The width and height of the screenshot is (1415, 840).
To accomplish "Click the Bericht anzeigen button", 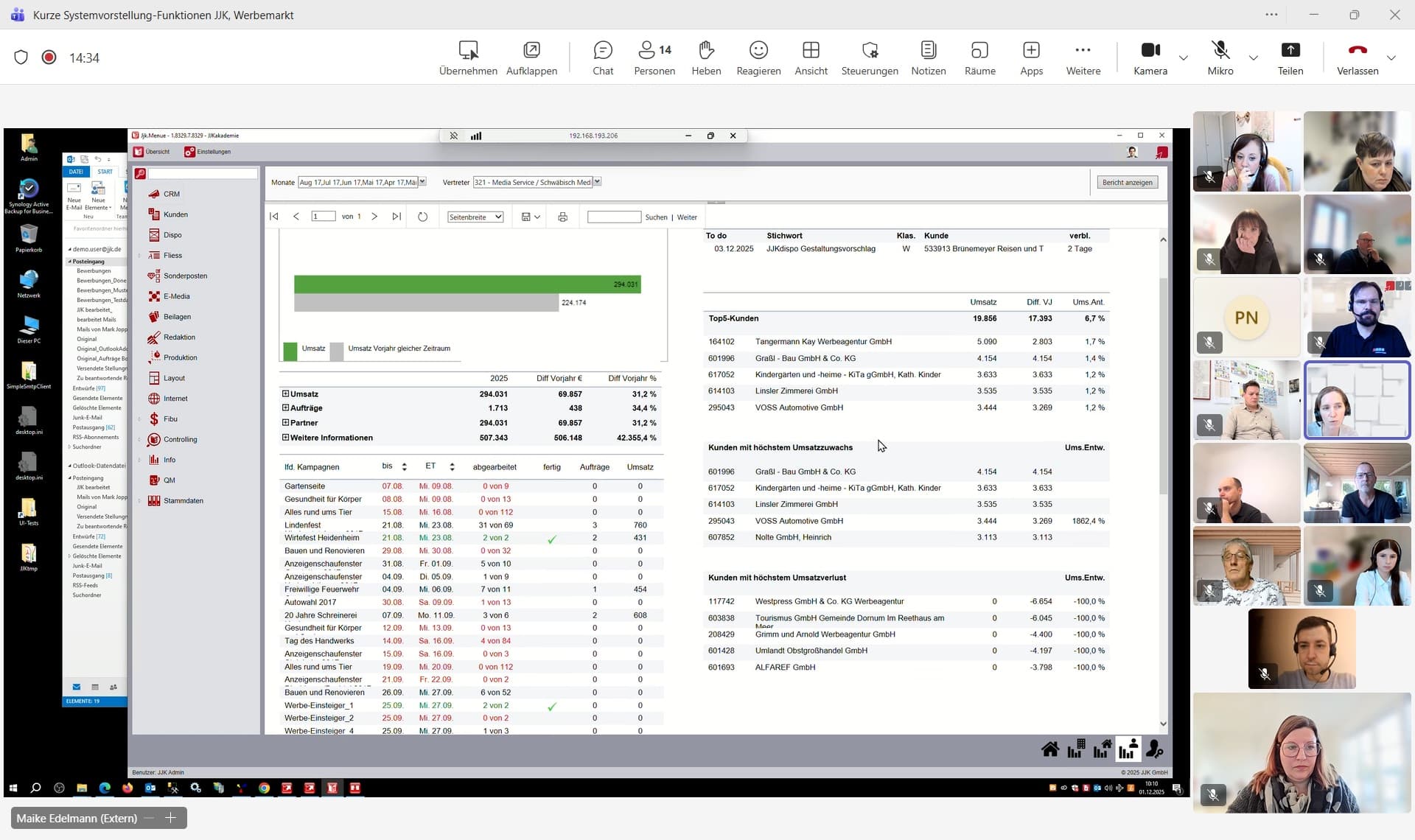I will (1126, 183).
